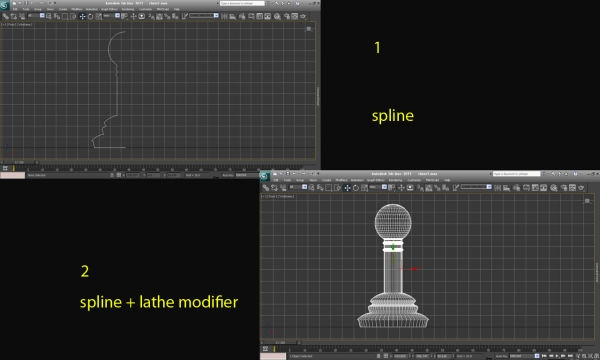Image resolution: width=600 pixels, height=360 pixels.
Task: Select the Move tool in the spline-only window
Action: (x=82, y=16)
